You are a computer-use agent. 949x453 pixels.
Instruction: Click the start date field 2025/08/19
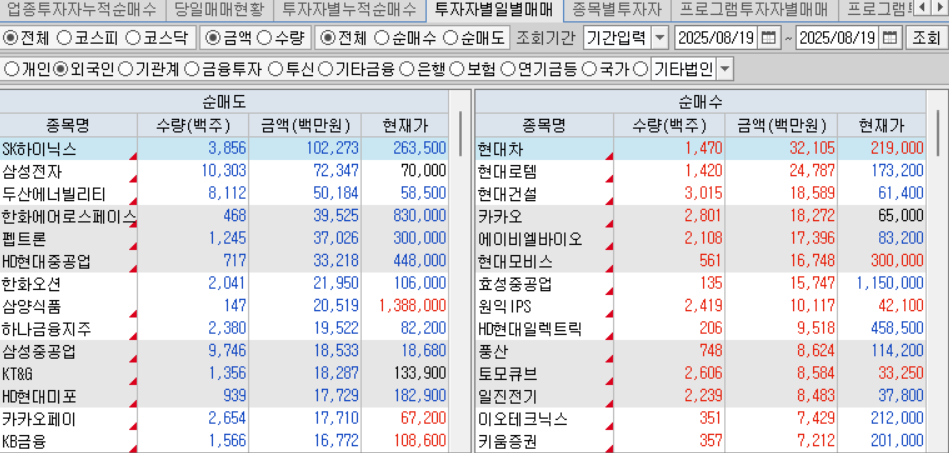pos(715,38)
